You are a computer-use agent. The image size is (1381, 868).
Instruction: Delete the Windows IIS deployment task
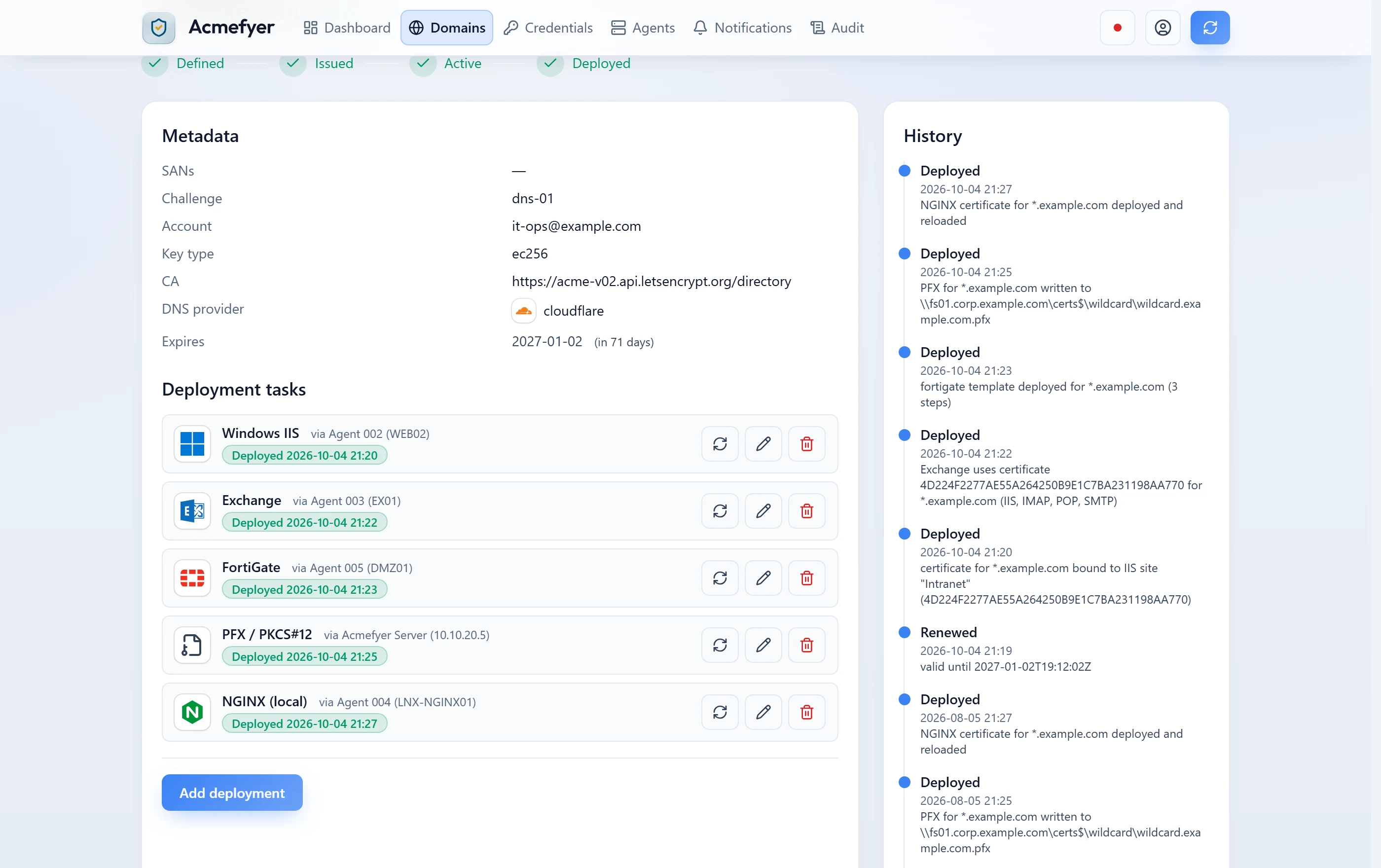[x=806, y=444]
